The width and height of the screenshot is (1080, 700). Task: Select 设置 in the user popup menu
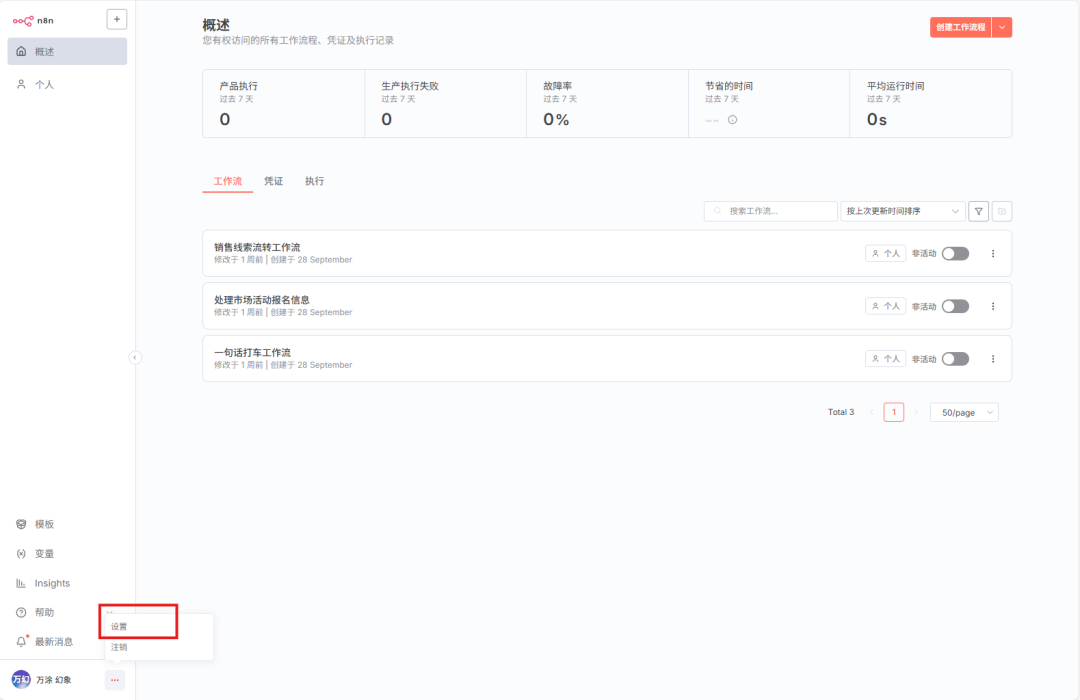[120, 627]
